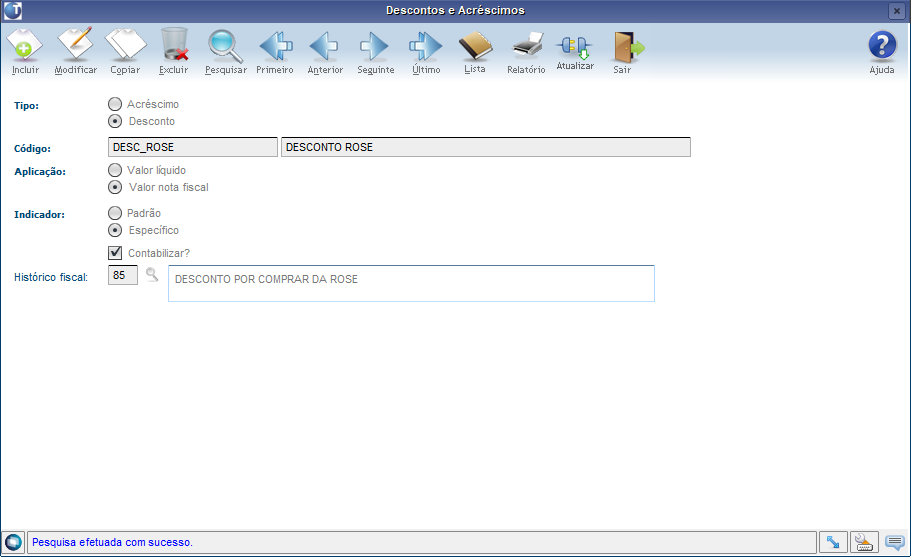Go to Anterior record
This screenshot has width=914, height=557.
pyautogui.click(x=324, y=46)
